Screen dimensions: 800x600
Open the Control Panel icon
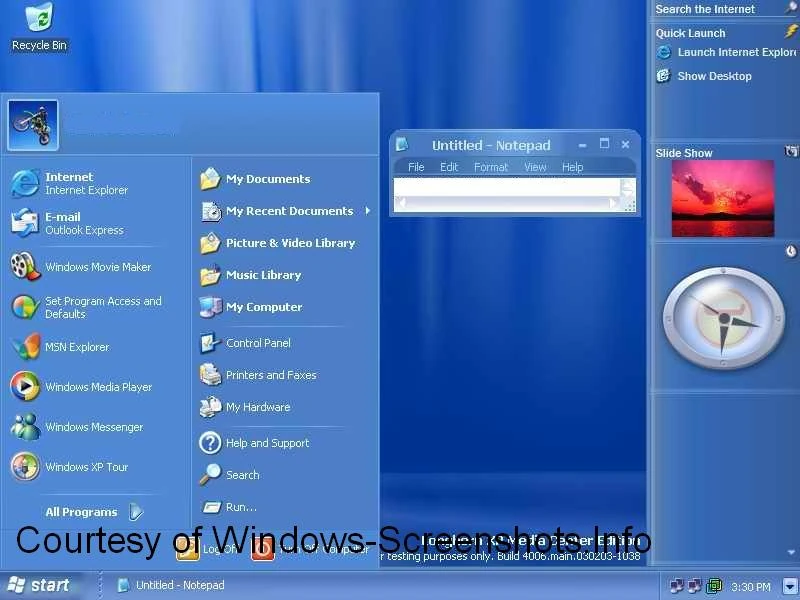[x=210, y=343]
